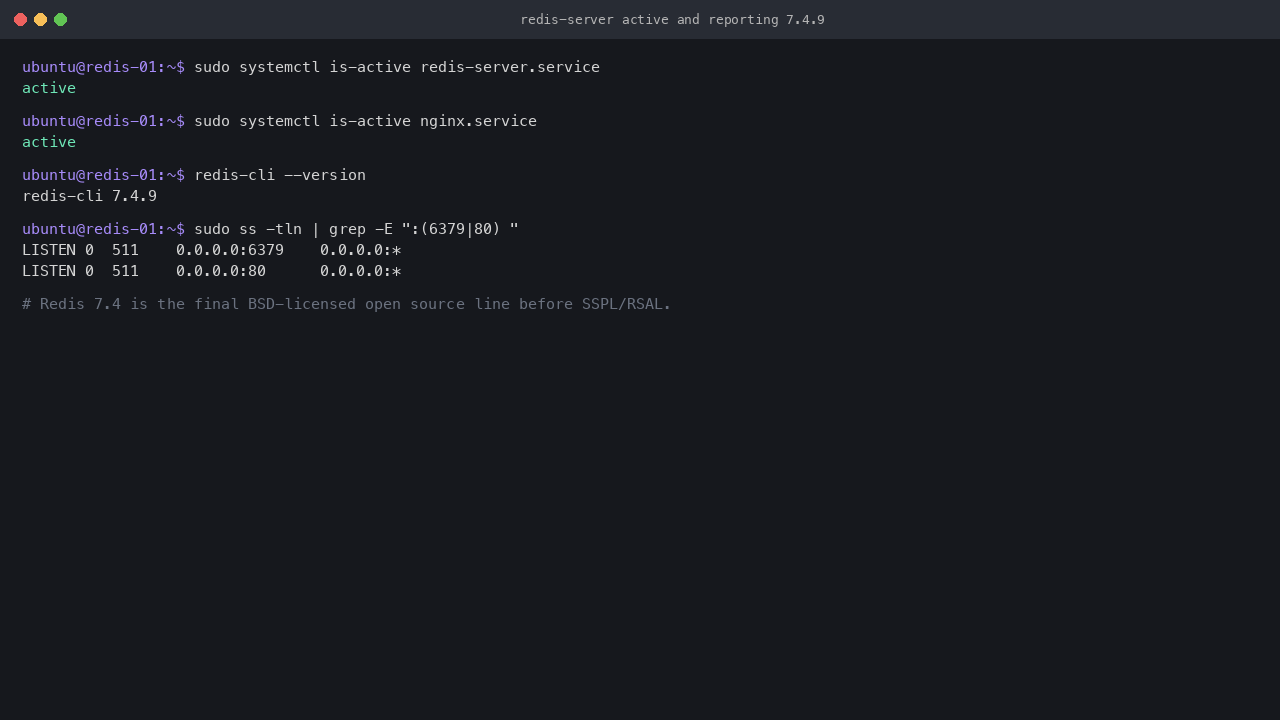Screen dimensions: 1280x720
Task: Click the output 'redis-cli 7.4.9'
Action: [89, 196]
